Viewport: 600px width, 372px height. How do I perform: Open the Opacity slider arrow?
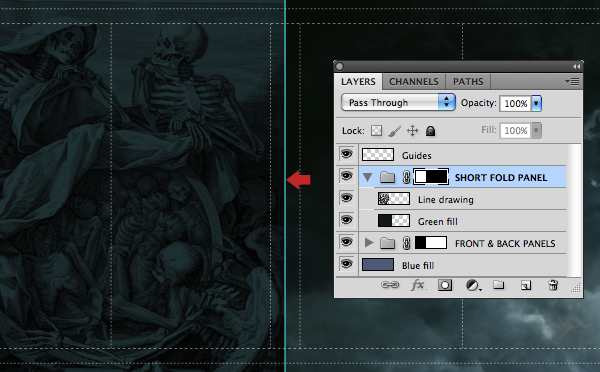[x=536, y=103]
